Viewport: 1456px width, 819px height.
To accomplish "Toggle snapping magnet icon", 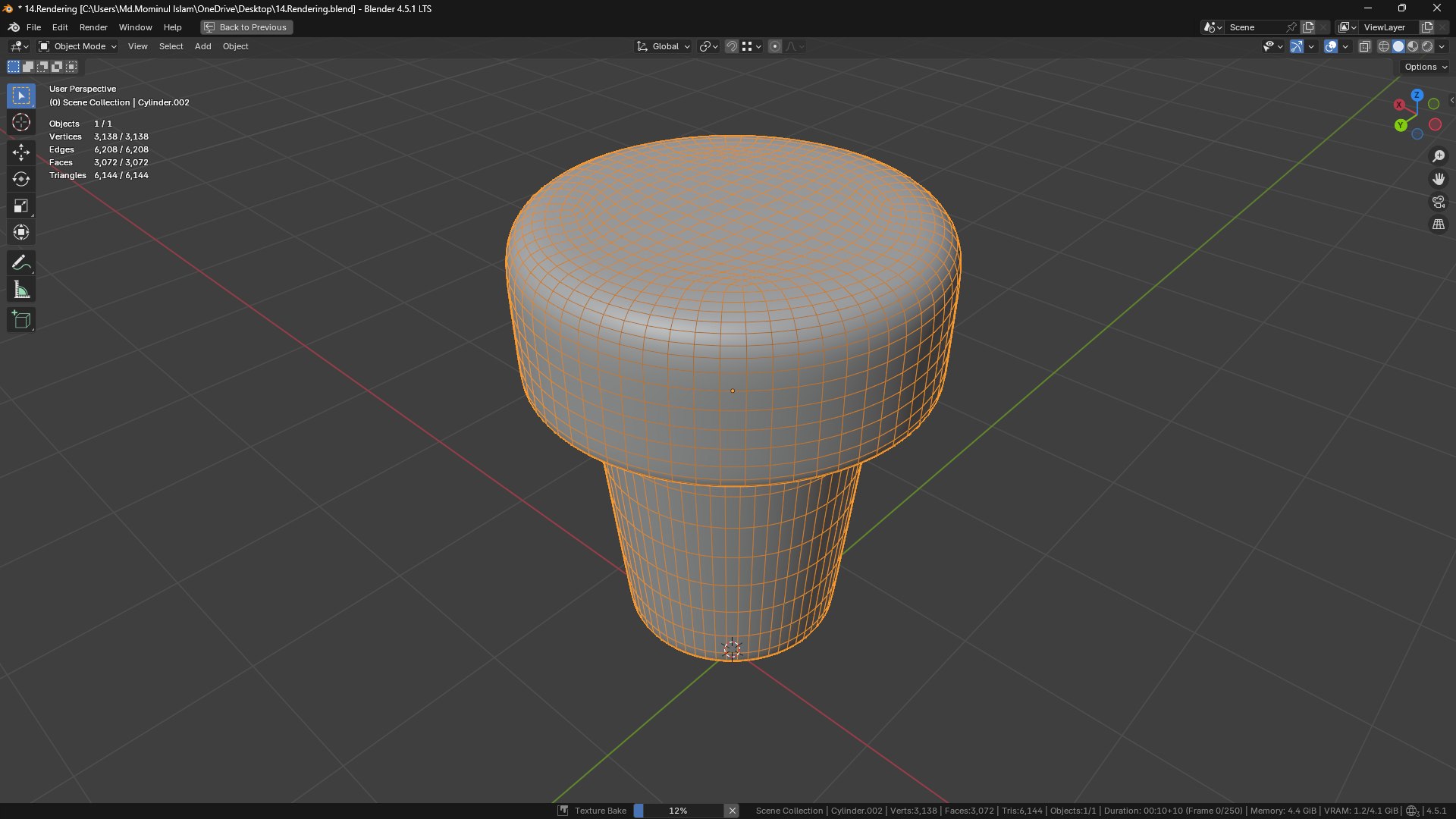I will (731, 46).
